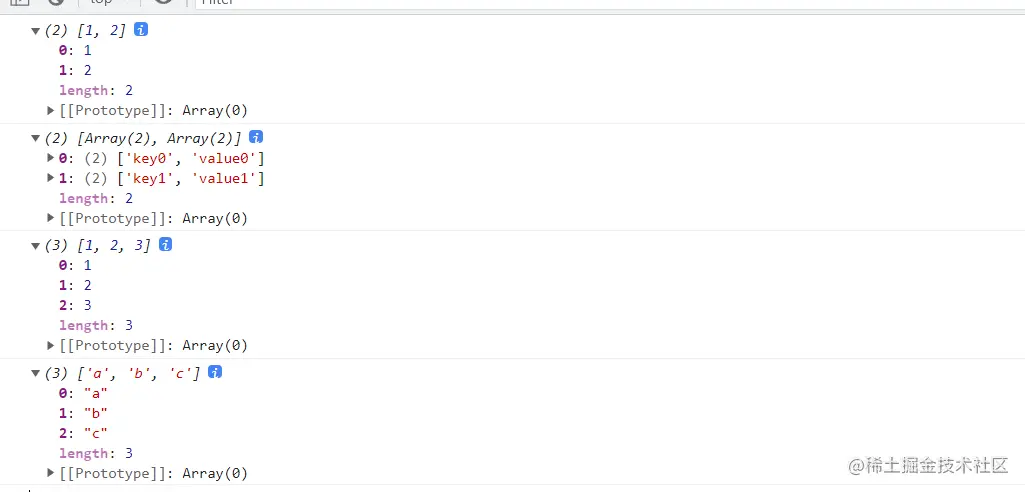Select the 2: 3 property row

(75, 305)
